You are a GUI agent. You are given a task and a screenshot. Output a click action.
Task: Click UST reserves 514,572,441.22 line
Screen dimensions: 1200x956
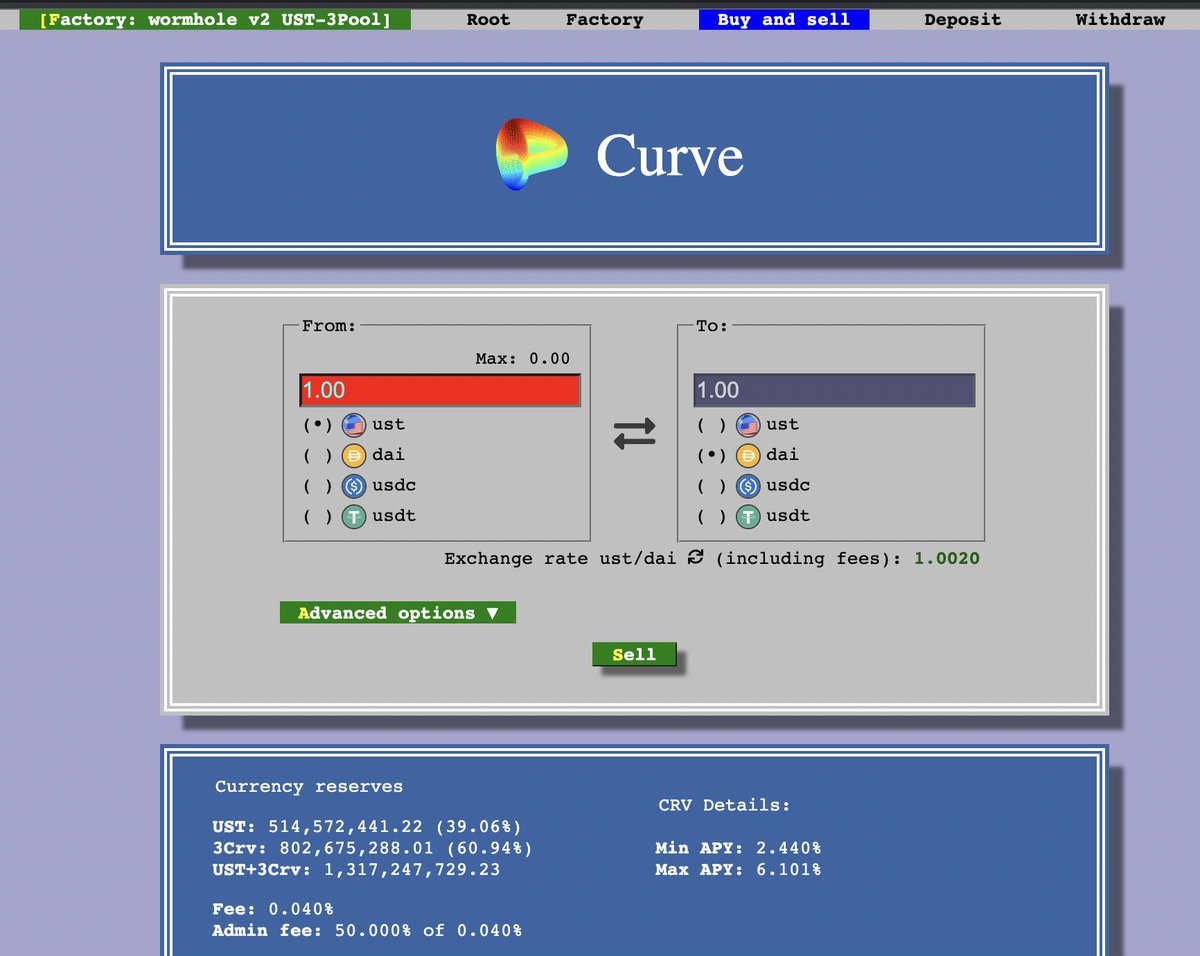coord(367,827)
